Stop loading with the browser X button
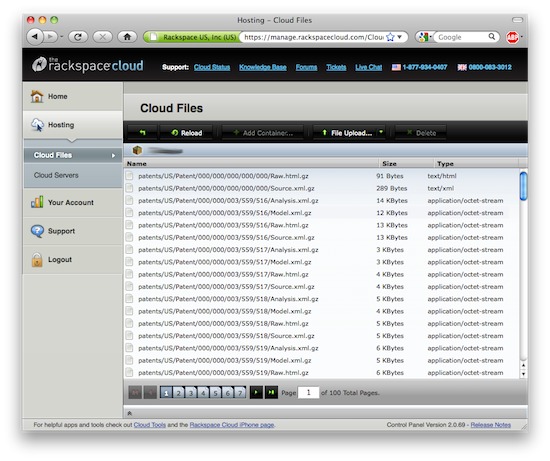Screen dimensions: 550x461 (x=102, y=36)
